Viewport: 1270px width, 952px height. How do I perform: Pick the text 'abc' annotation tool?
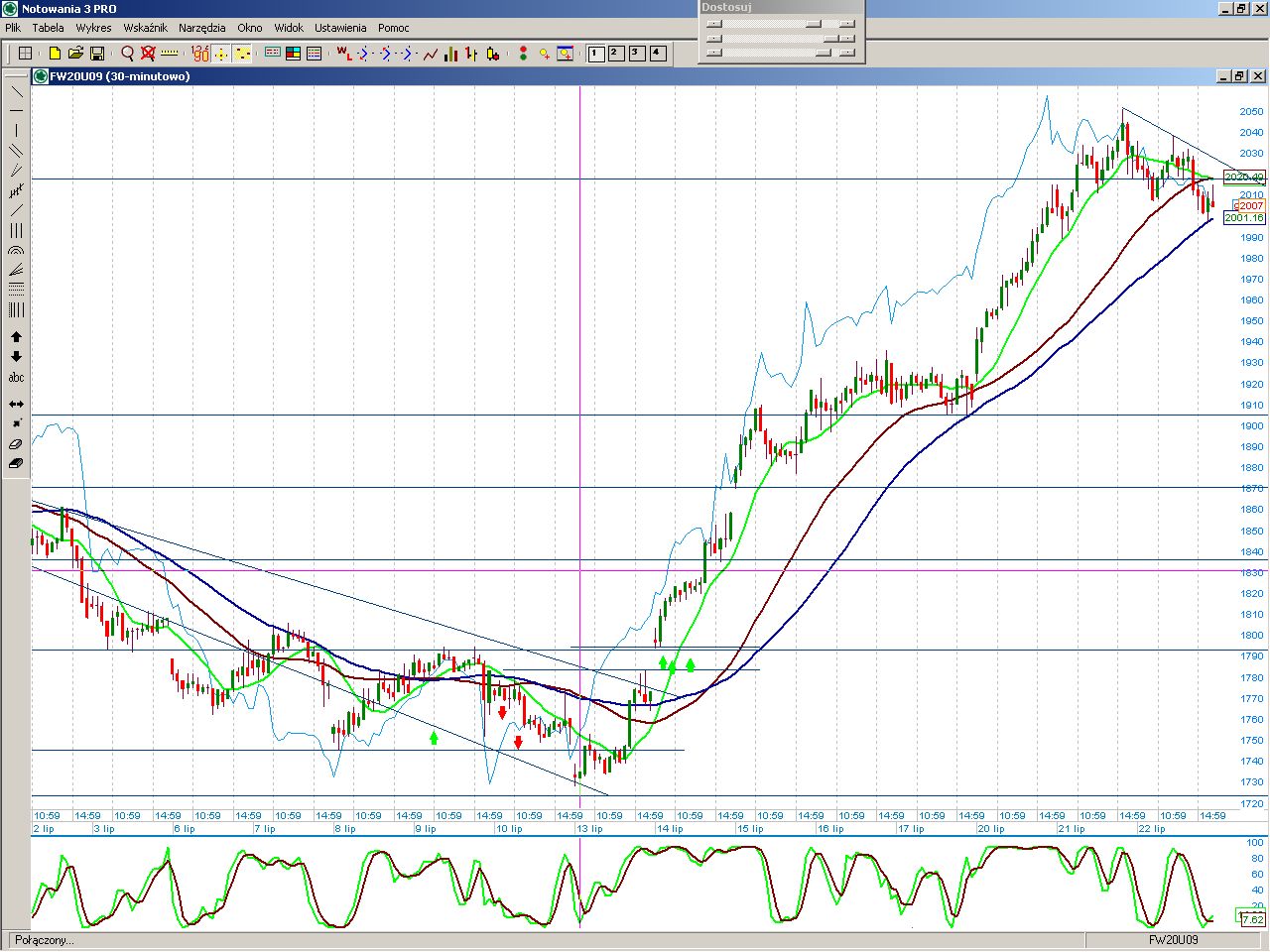coord(16,378)
